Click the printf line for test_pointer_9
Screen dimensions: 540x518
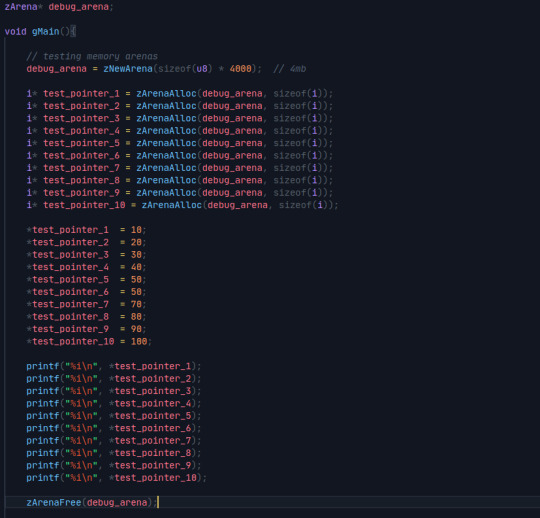point(114,466)
